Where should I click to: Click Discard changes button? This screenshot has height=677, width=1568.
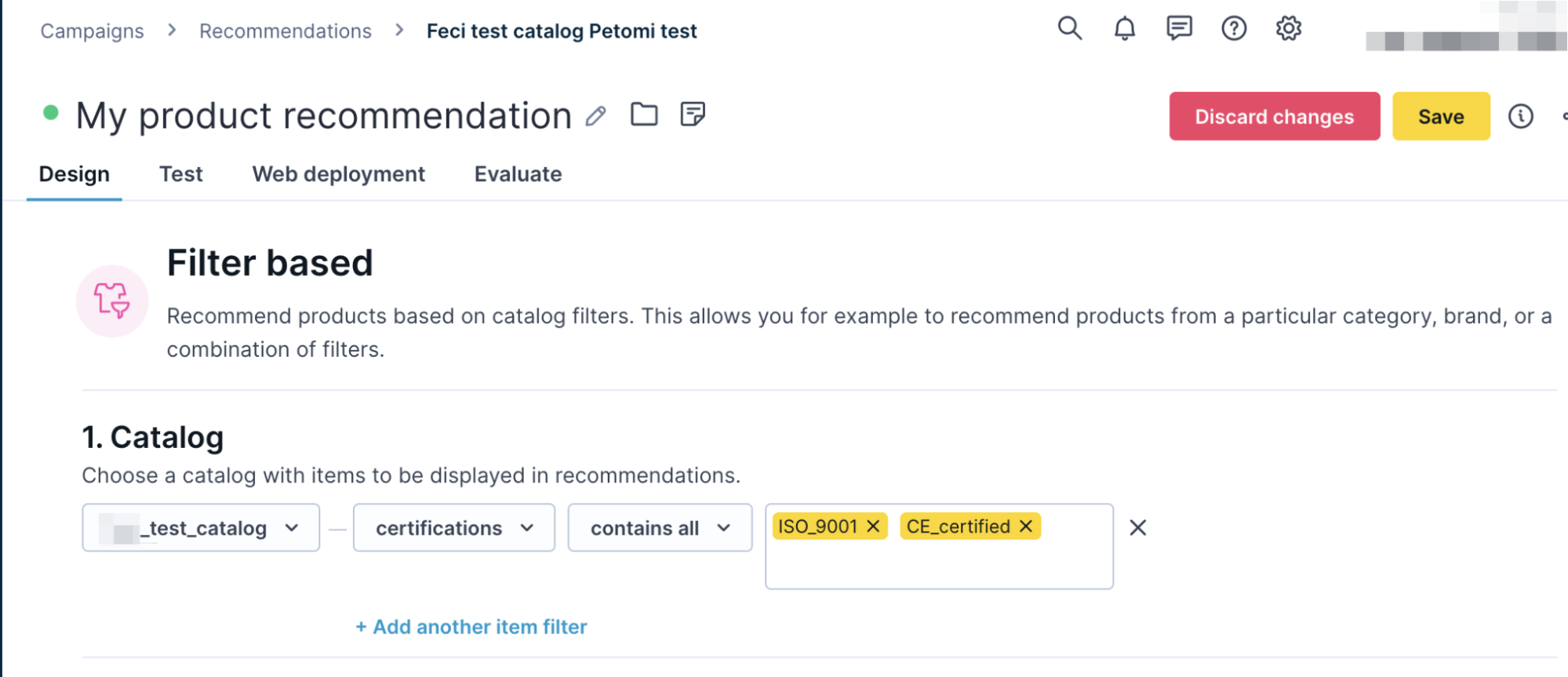coord(1275,116)
